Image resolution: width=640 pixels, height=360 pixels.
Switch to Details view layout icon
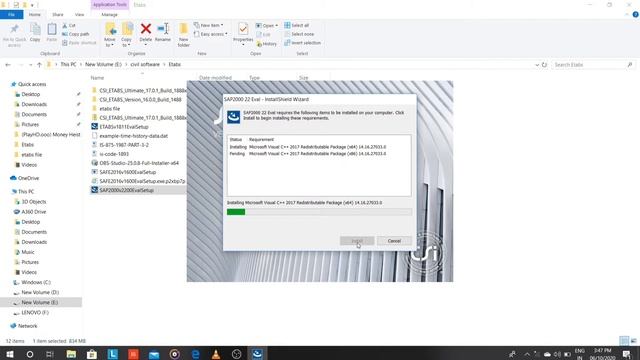pos(624,340)
